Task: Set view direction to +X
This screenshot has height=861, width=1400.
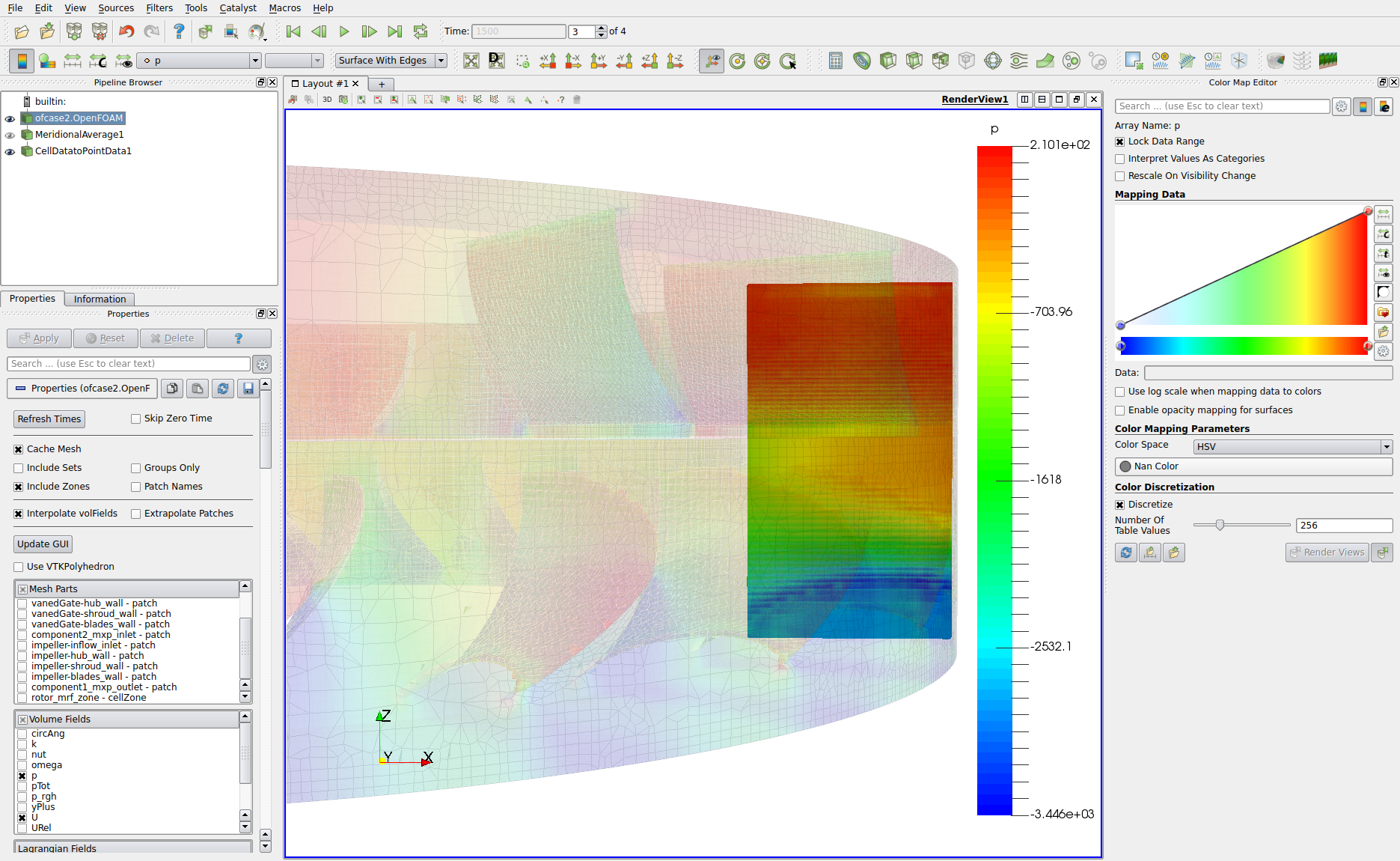Action: (548, 61)
